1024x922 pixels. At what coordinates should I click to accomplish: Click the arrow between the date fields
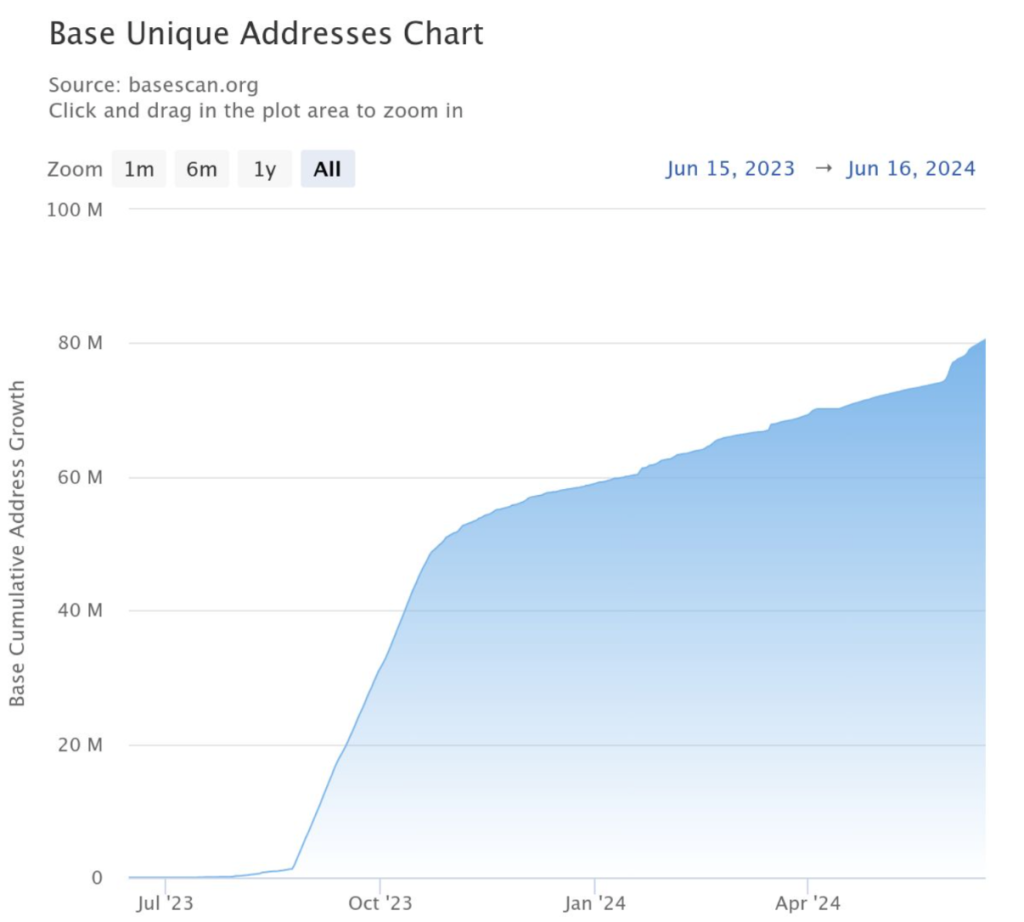tap(822, 168)
